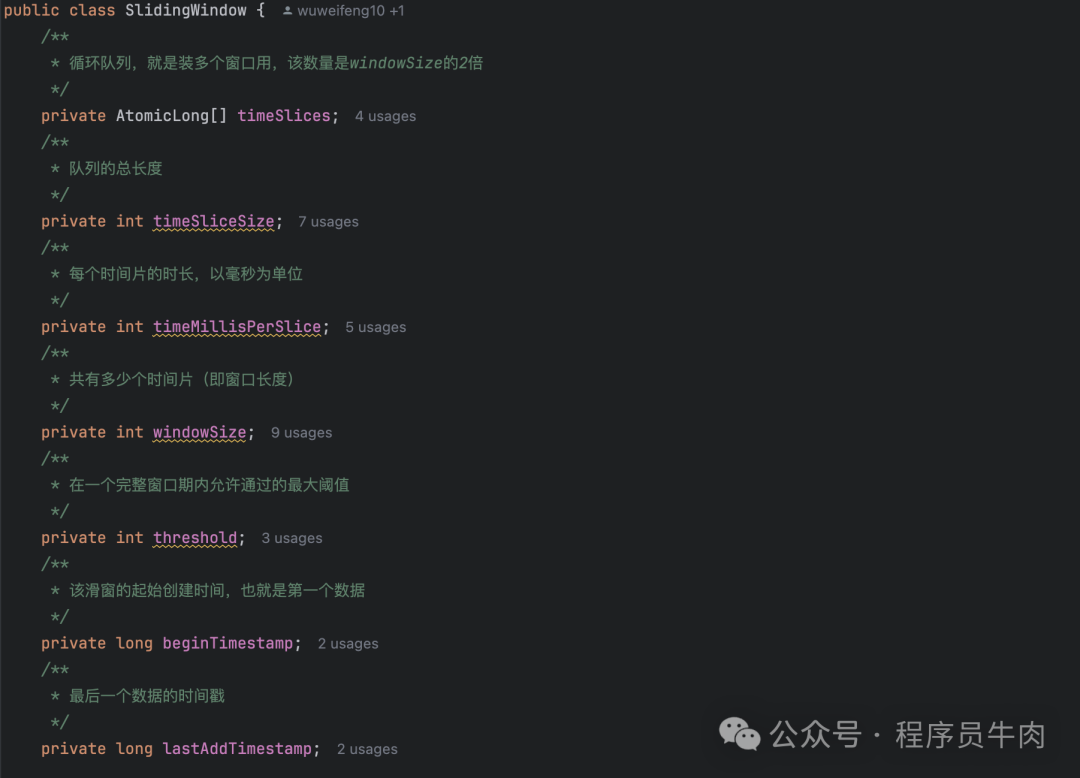Viewport: 1080px width, 778px height.
Task: View 9 usages of windowSize
Action: pos(301,432)
